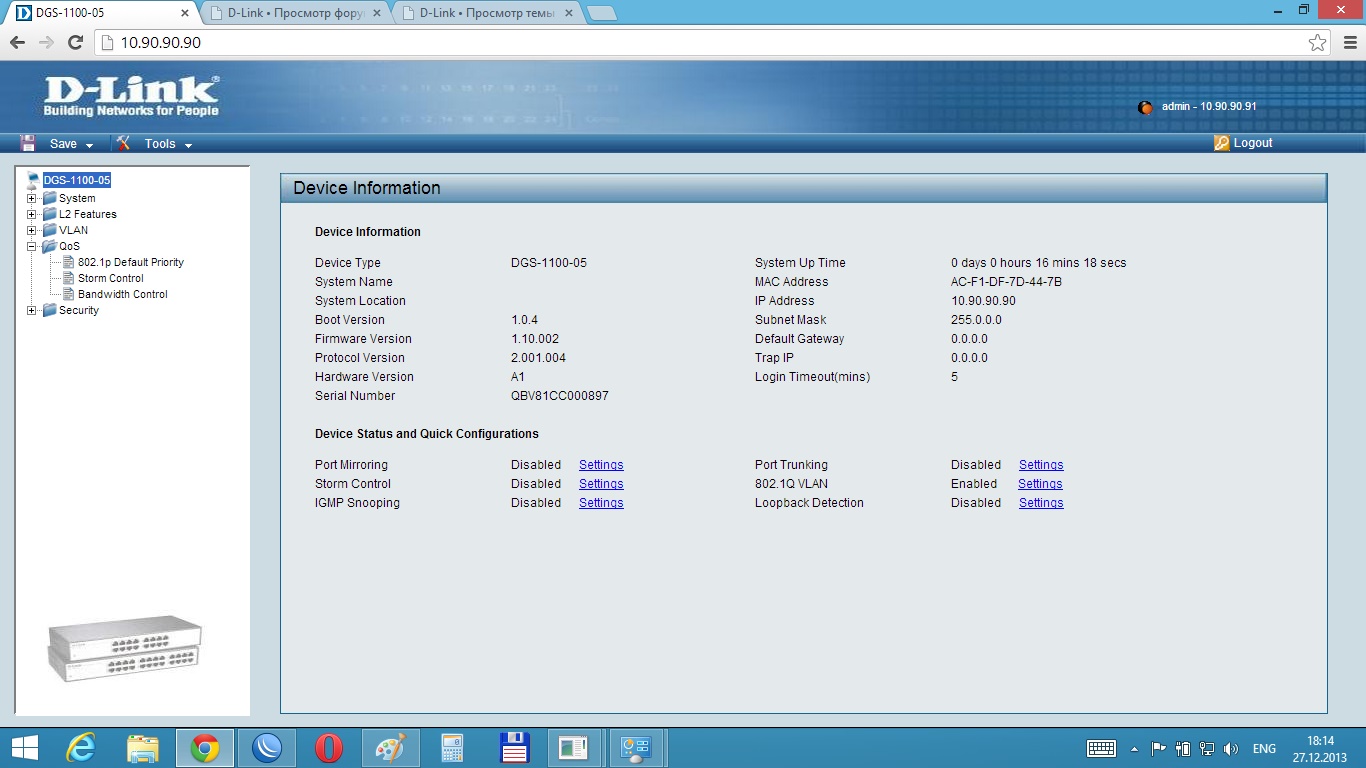Viewport: 1366px width, 768px height.
Task: Collapse the QoS tree node
Action: pyautogui.click(x=32, y=246)
